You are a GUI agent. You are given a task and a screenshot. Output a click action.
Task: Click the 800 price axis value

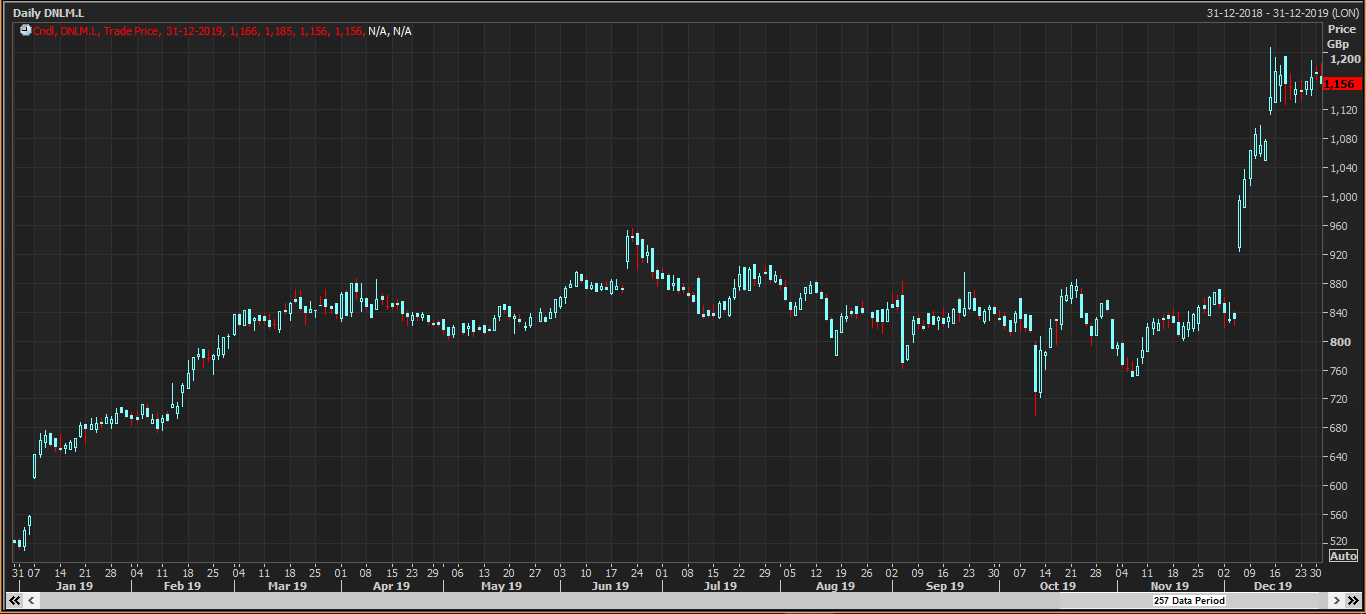pyautogui.click(x=1339, y=342)
